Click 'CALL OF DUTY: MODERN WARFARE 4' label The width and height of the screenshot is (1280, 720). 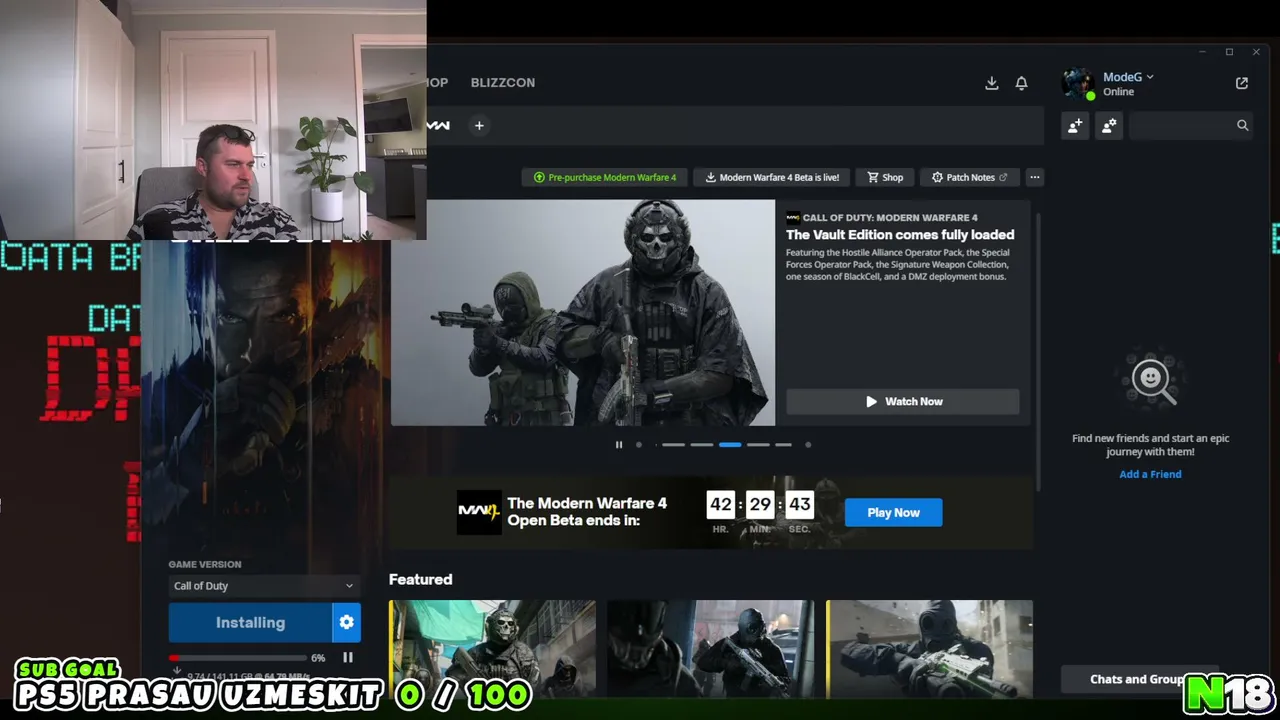pos(890,217)
